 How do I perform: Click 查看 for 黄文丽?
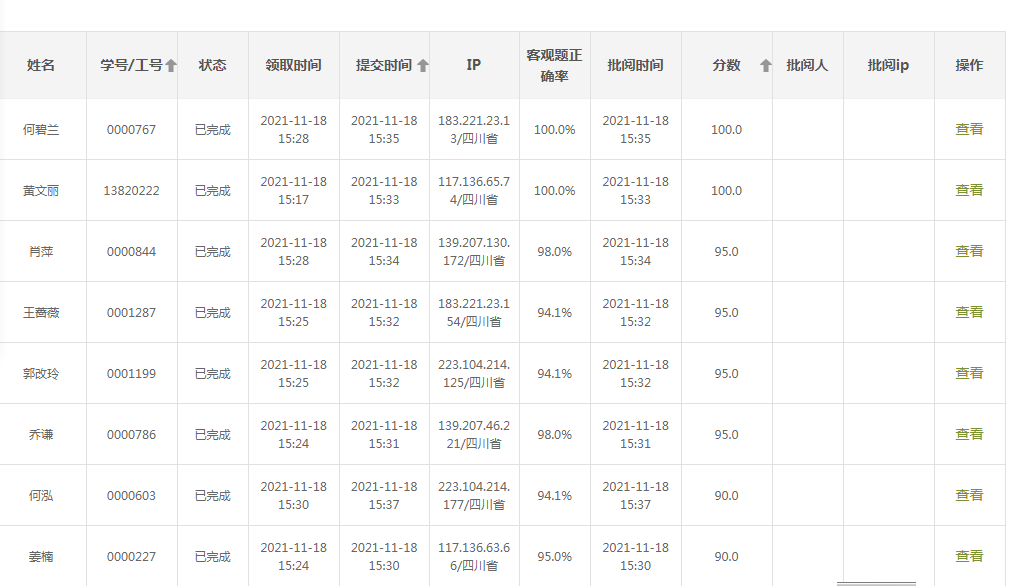point(969,190)
